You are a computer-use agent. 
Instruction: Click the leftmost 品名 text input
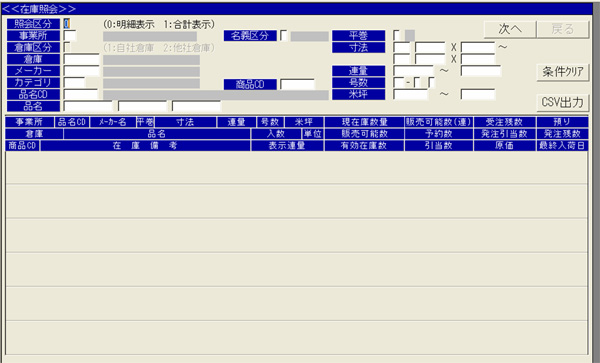click(x=88, y=106)
